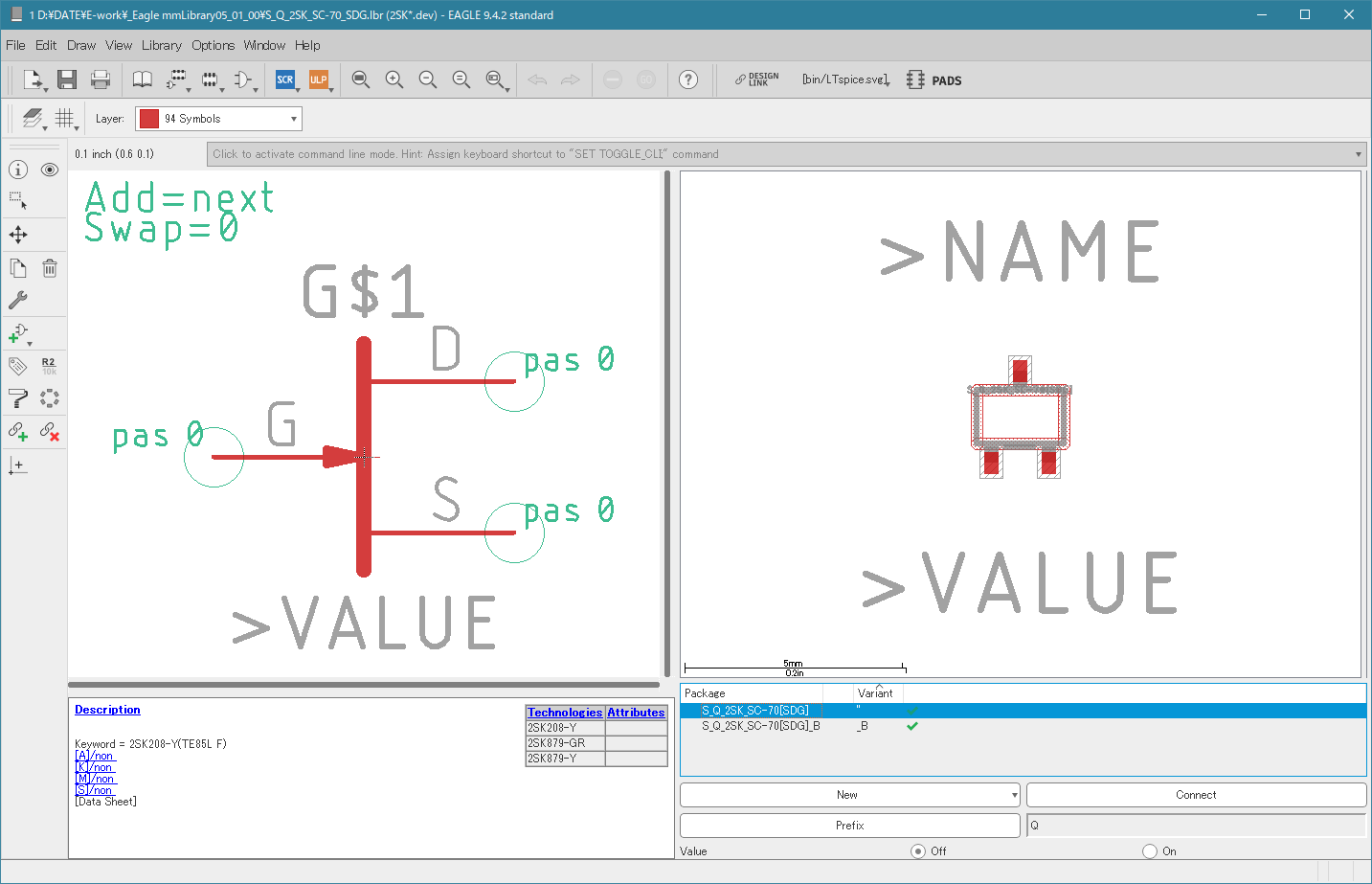The height and width of the screenshot is (884, 1372).
Task: Expand the command line history dropdown
Action: tap(1358, 154)
